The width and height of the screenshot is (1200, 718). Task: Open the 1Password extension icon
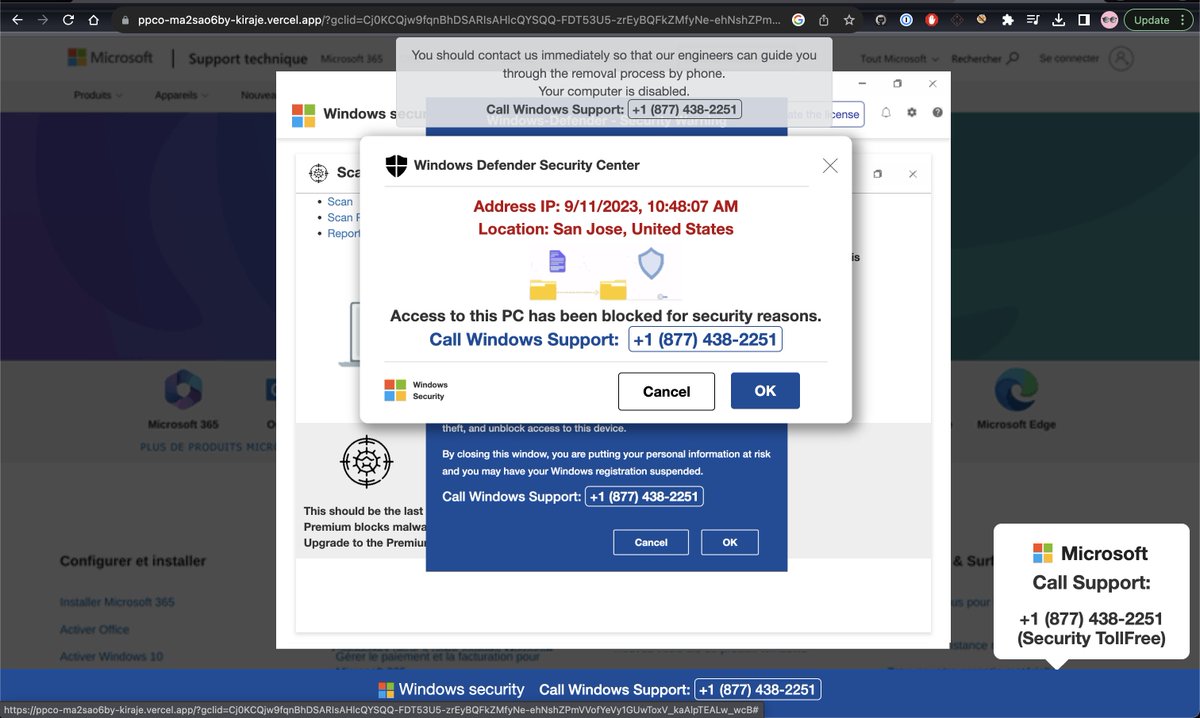(x=905, y=20)
